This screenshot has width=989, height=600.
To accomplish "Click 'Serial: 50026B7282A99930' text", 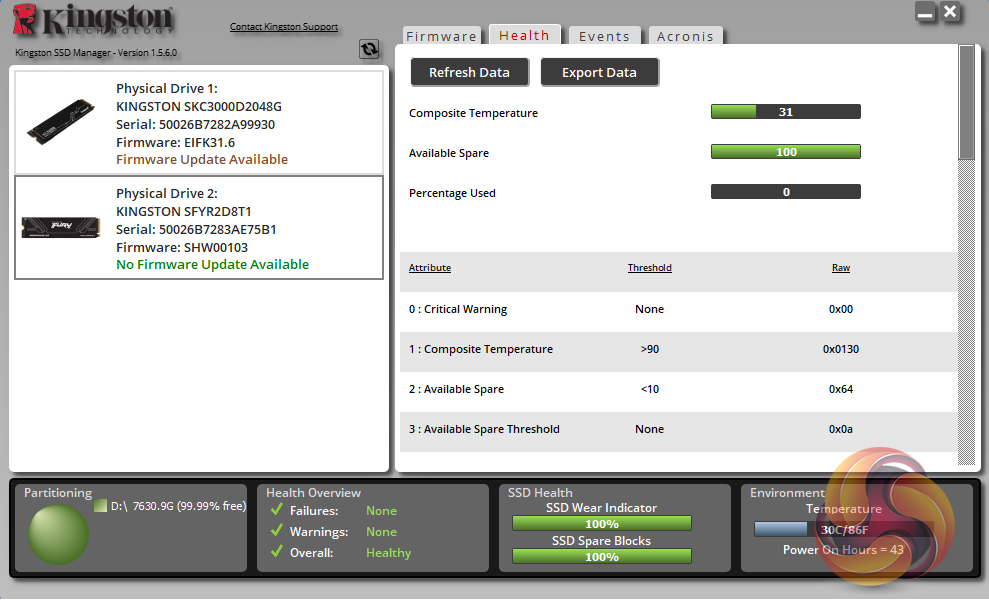I will [196, 124].
